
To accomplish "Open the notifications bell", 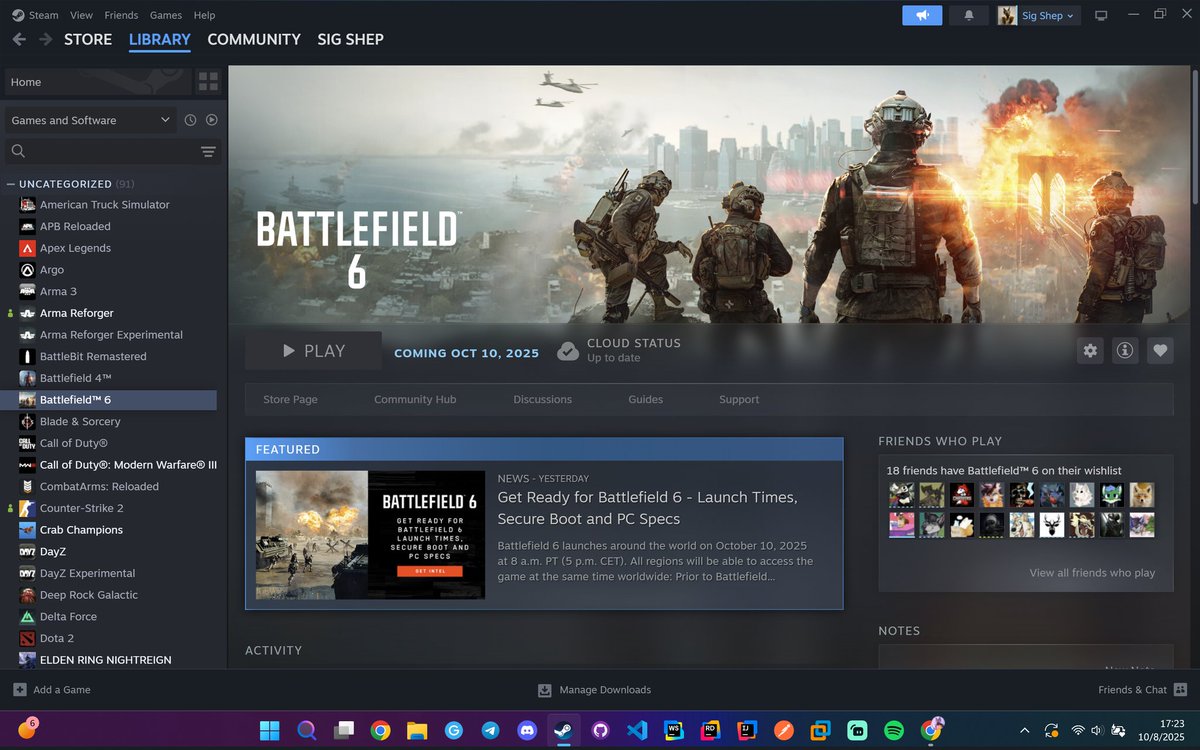I will (x=968, y=15).
